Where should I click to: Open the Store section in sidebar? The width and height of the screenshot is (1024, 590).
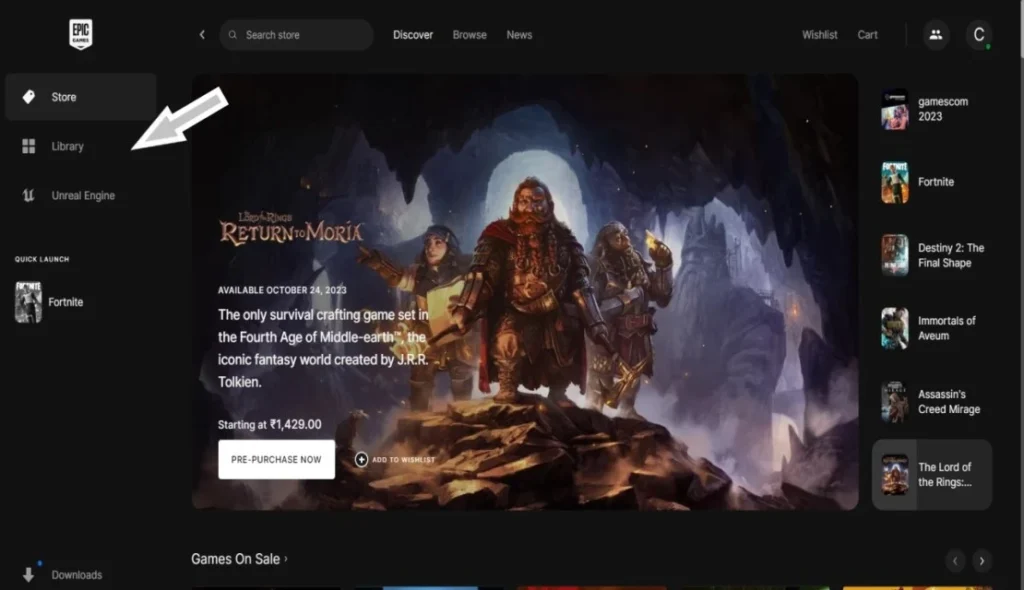tap(81, 97)
